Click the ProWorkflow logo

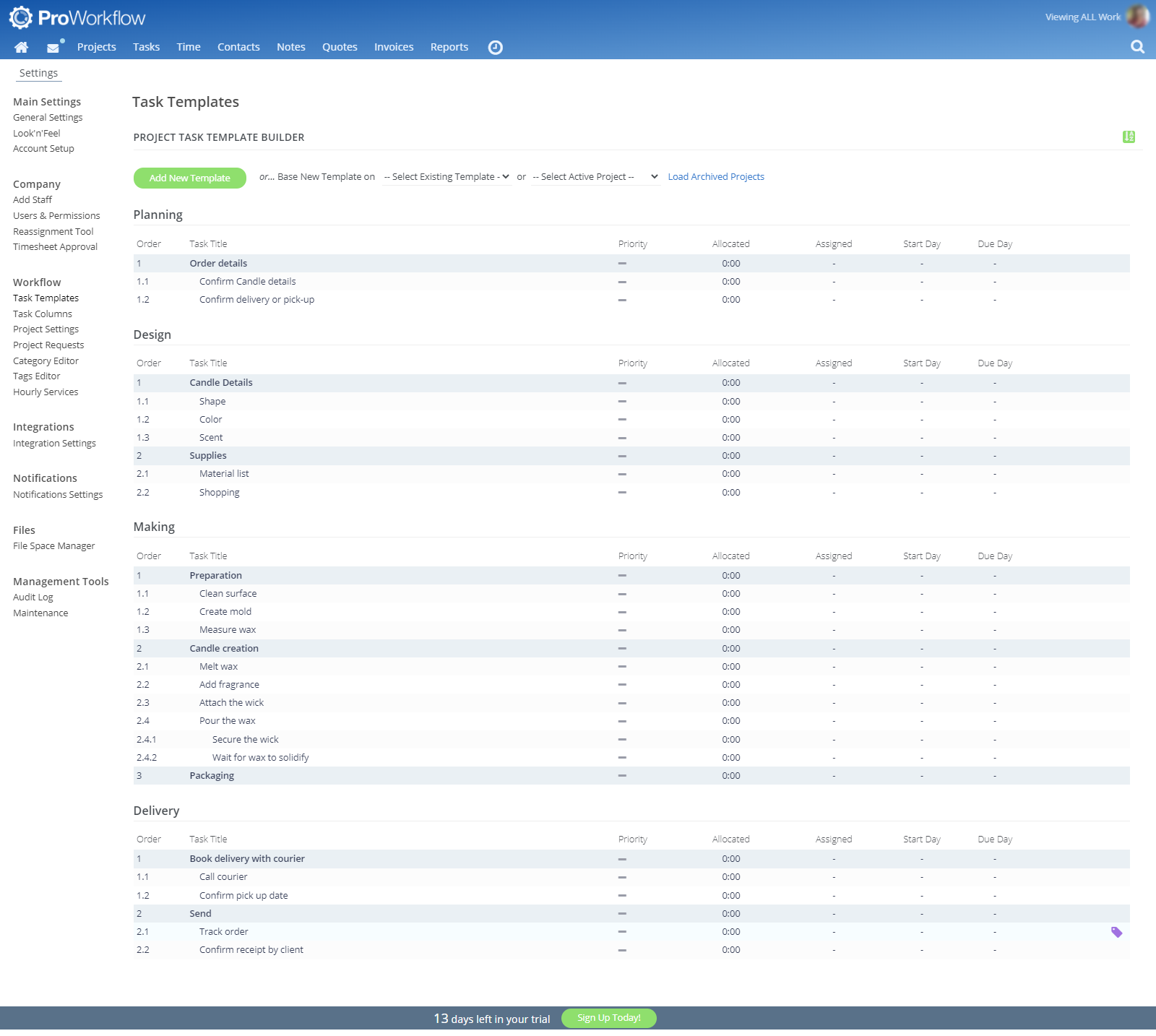(x=77, y=17)
